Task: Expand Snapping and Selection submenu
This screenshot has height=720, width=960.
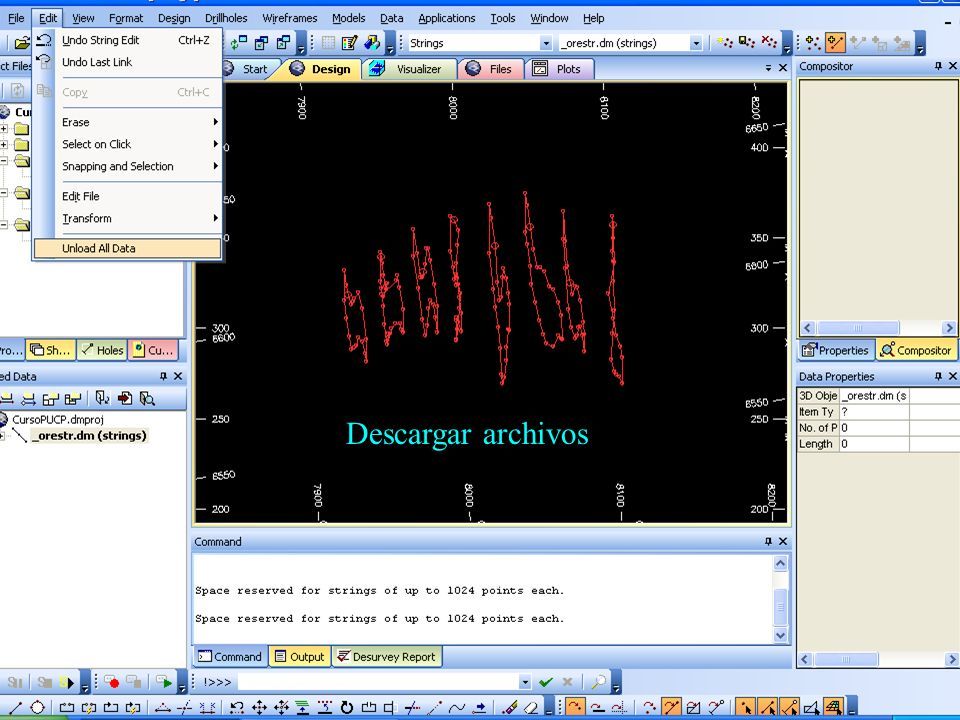Action: 127,167
